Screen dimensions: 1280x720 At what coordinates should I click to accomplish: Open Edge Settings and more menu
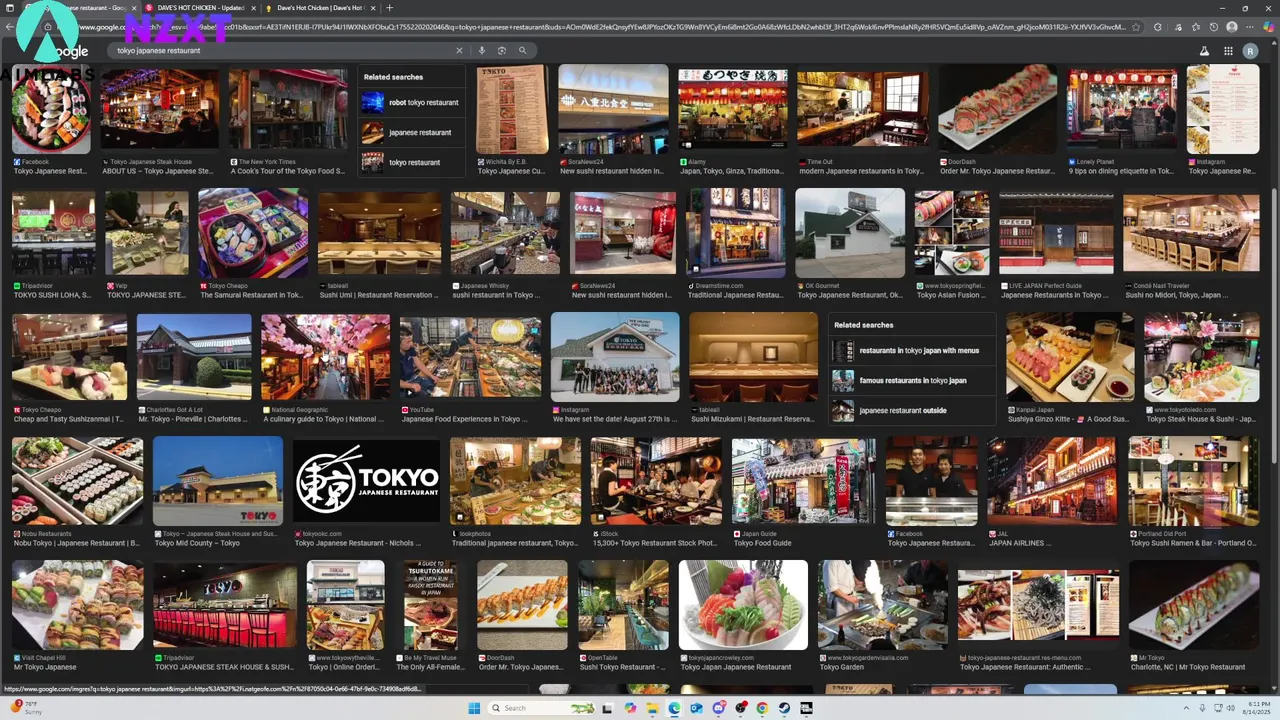pyautogui.click(x=1249, y=27)
